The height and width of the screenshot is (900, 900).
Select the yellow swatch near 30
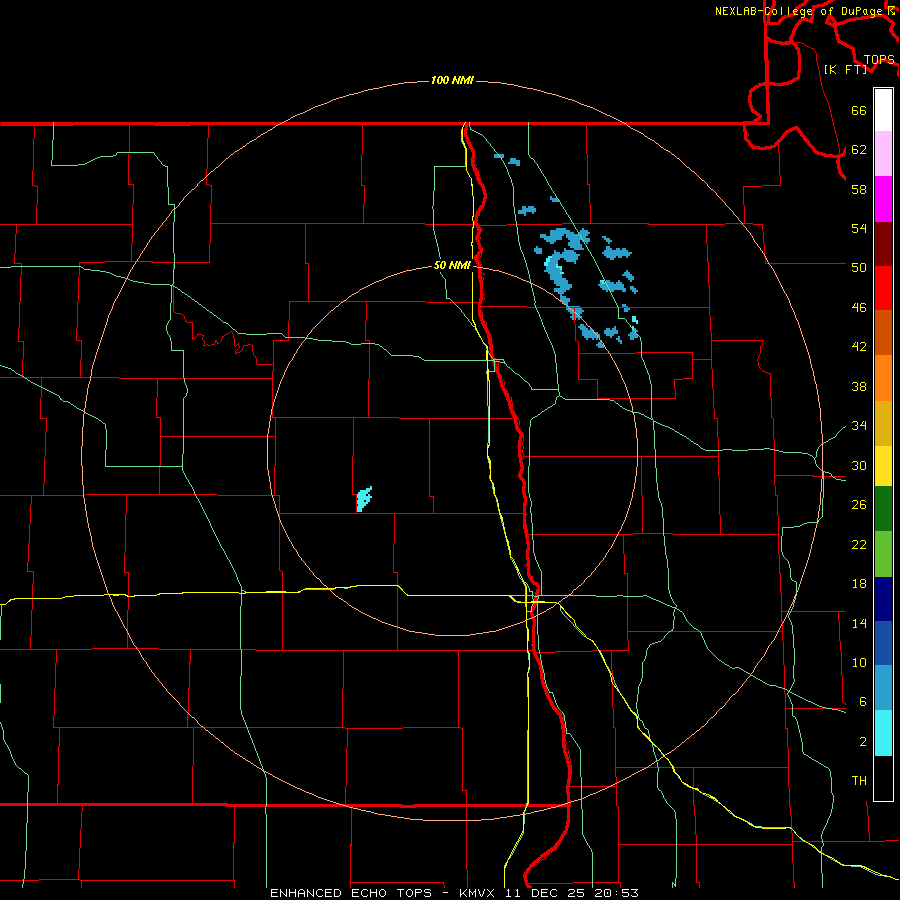click(x=883, y=465)
